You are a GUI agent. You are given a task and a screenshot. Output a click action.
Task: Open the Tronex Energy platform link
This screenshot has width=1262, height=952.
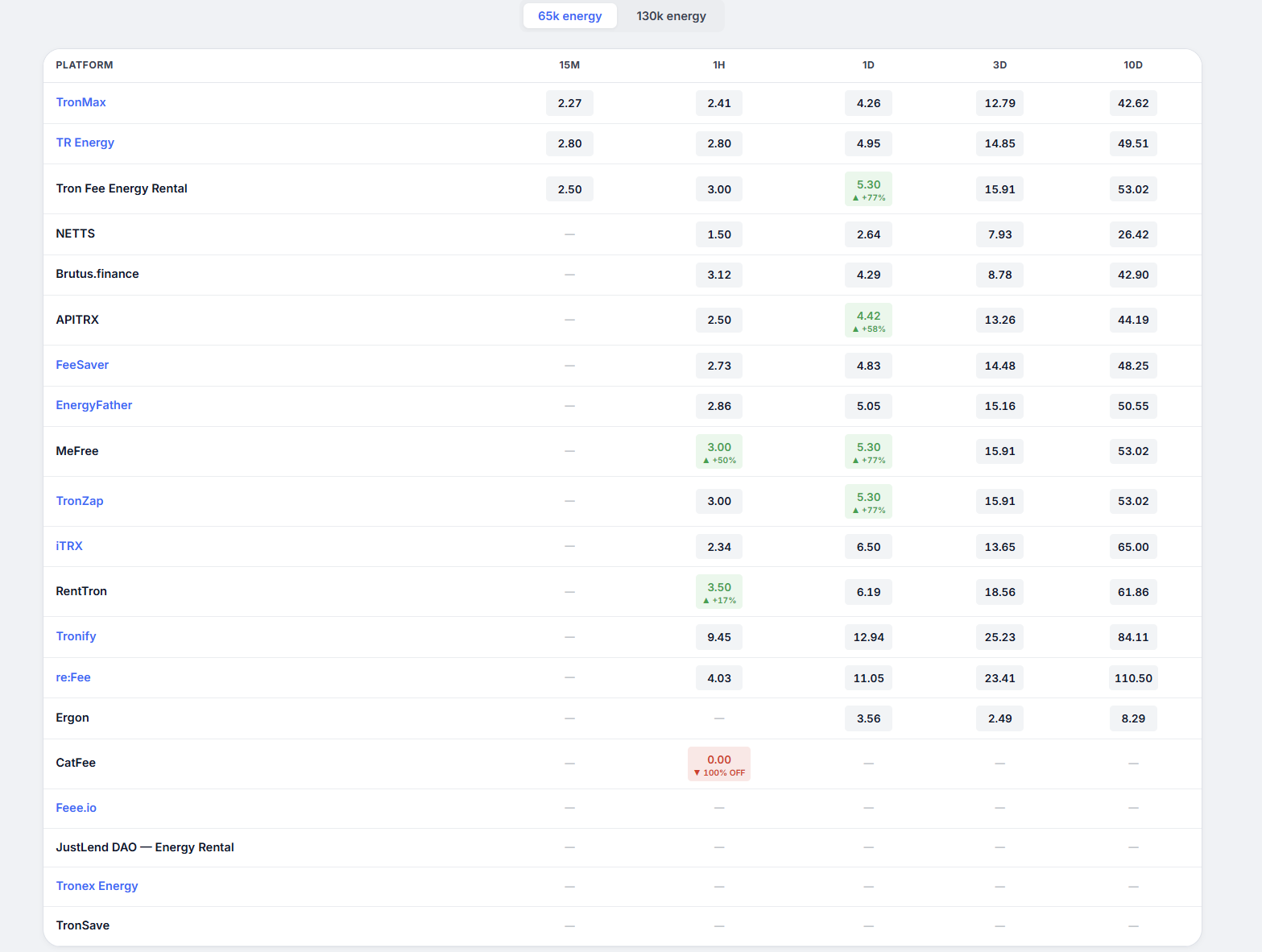[97, 886]
